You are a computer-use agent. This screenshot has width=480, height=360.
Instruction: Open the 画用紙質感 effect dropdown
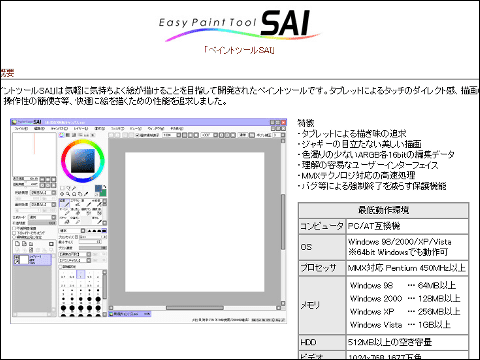[x=43, y=193]
